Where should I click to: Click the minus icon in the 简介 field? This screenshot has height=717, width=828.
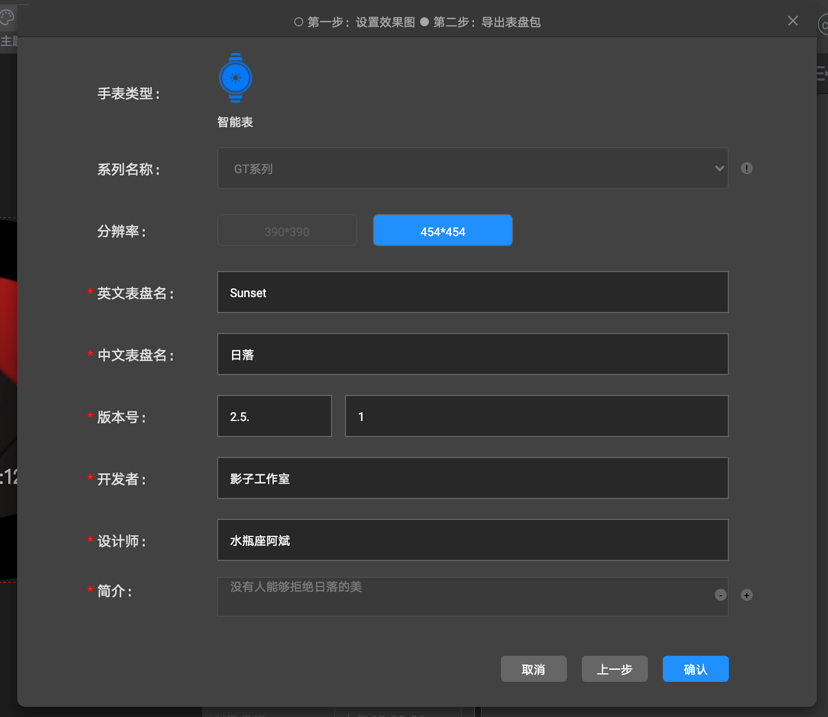(720, 595)
